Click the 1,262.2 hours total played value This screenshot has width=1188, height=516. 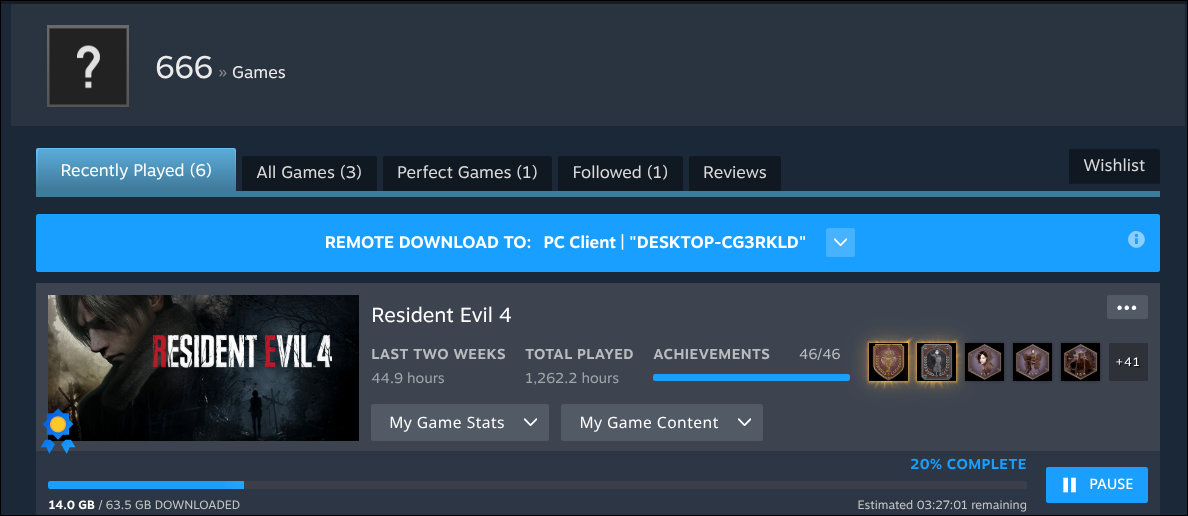572,378
